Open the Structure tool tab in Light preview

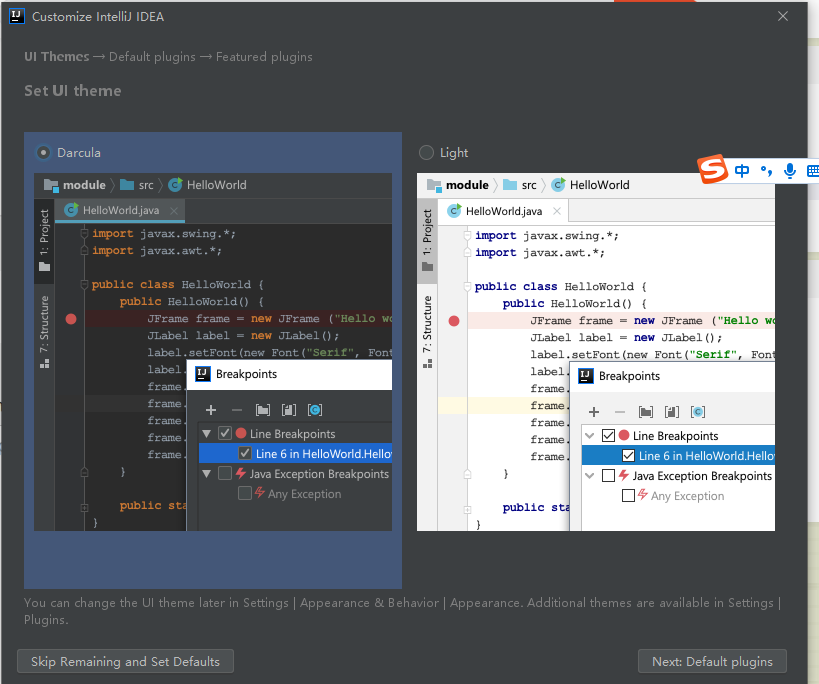click(x=427, y=332)
